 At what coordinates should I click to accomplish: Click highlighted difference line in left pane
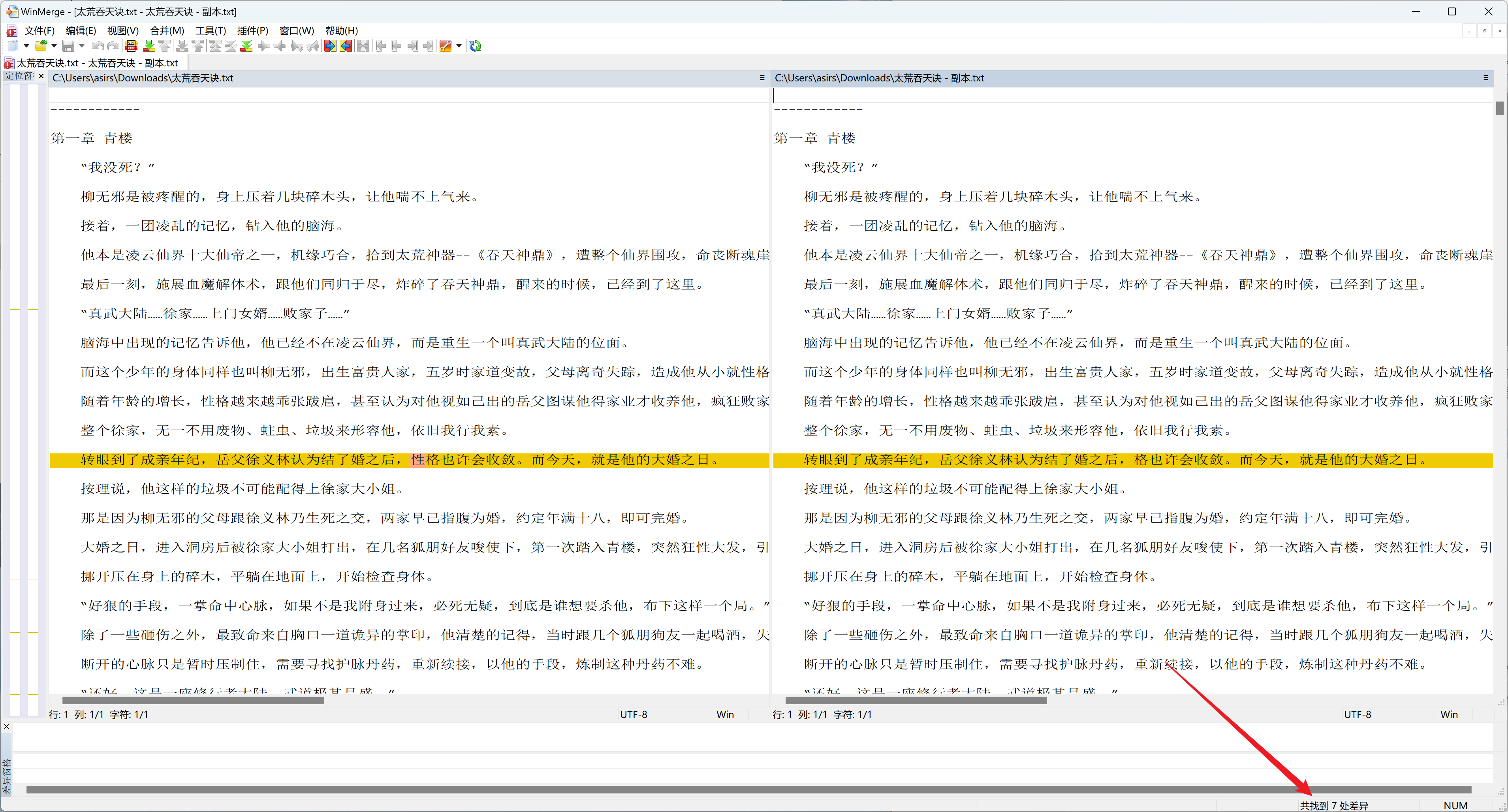coord(409,460)
